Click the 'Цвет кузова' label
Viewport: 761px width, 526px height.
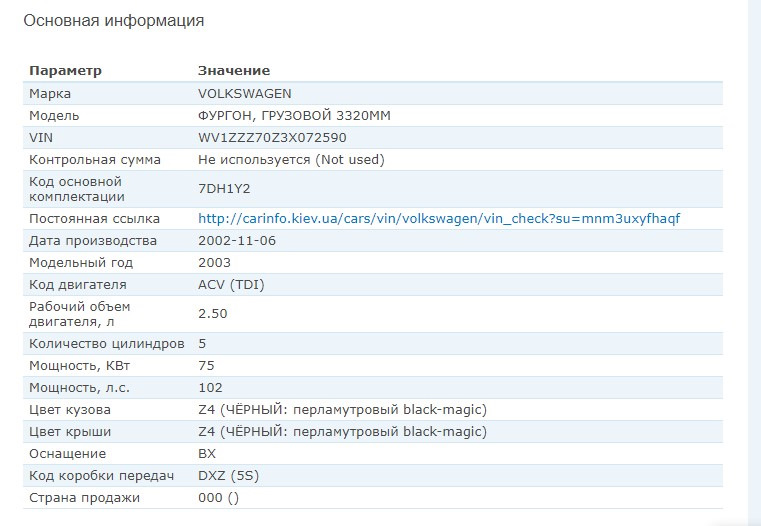tap(70, 410)
